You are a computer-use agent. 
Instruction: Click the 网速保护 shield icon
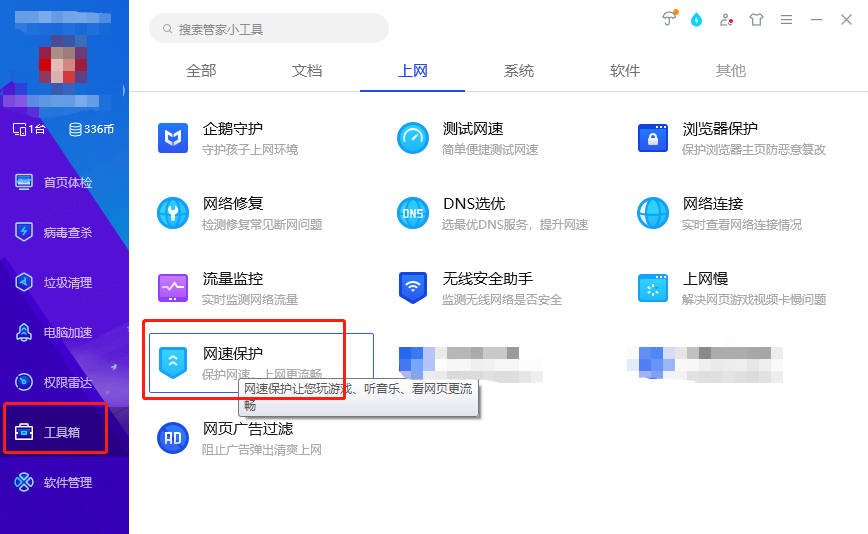coord(173,363)
